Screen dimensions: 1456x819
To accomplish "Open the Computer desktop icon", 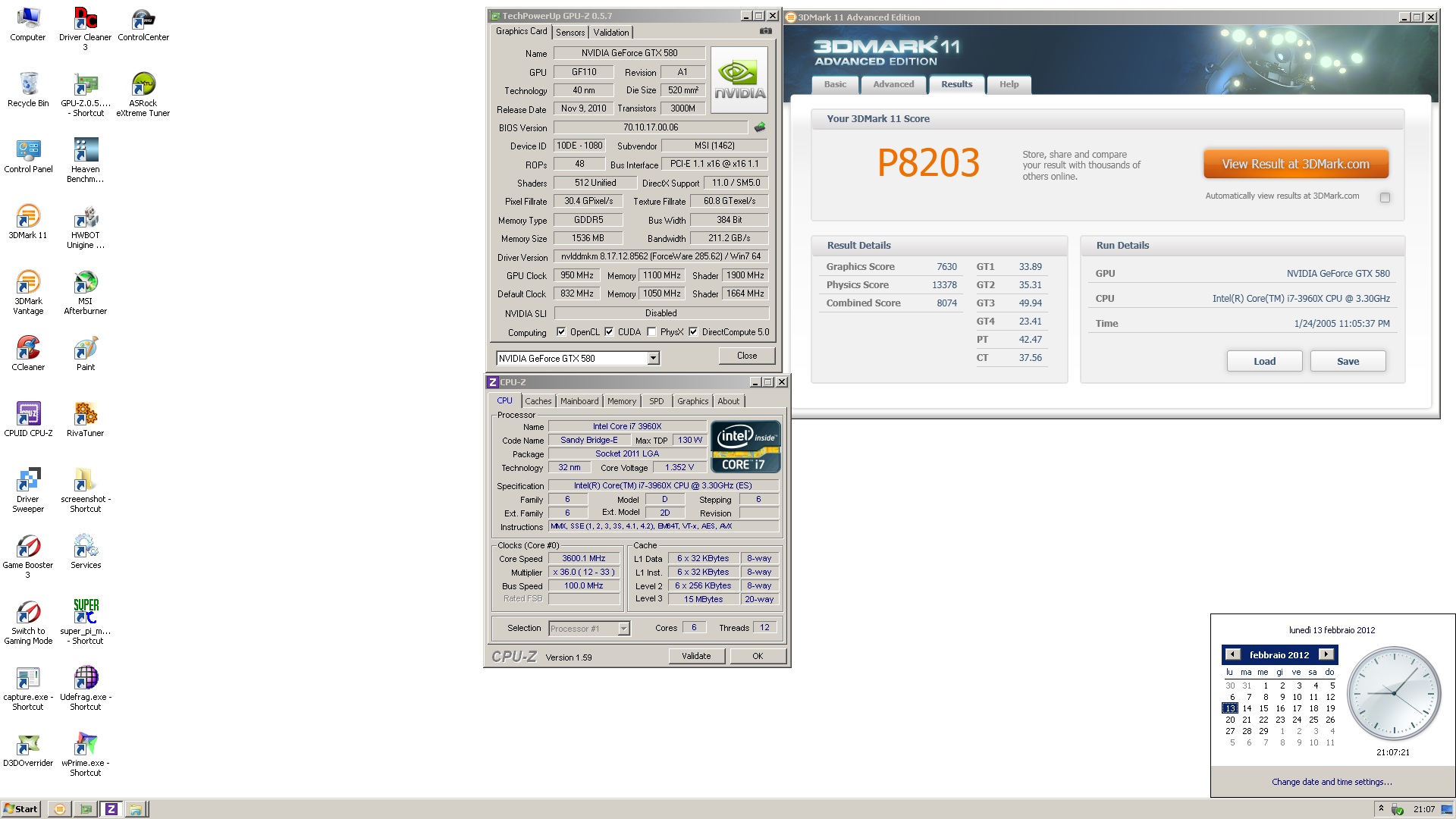I will (28, 24).
